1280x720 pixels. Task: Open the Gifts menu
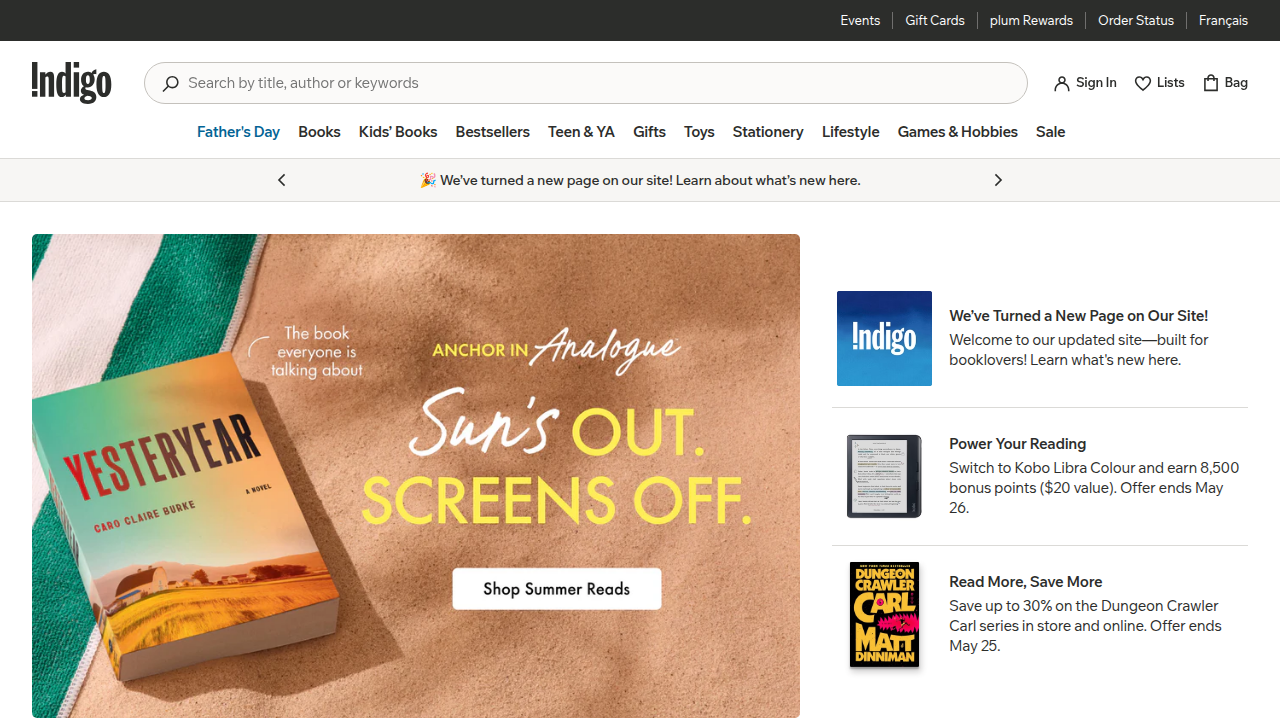tap(649, 132)
